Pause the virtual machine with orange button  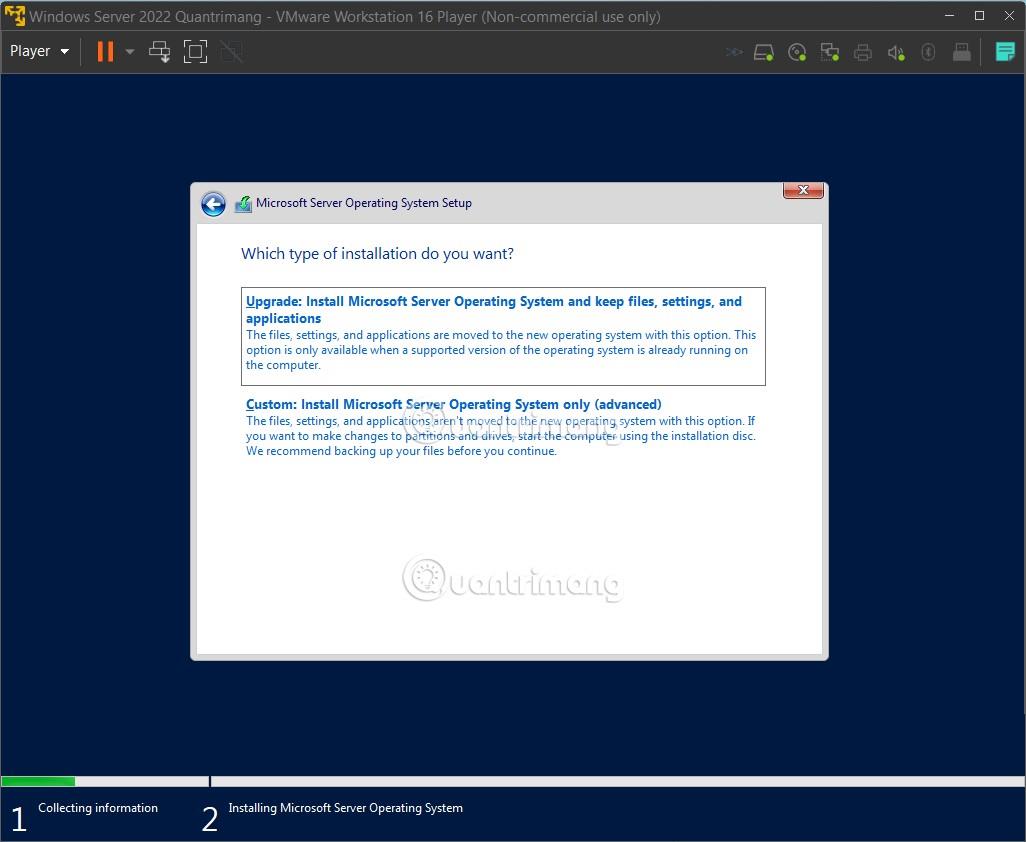(x=105, y=51)
